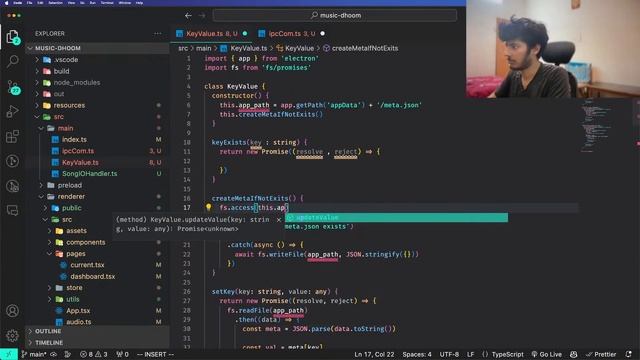Open forwarded ports indicator showing 0
The height and width of the screenshot is (360, 640).
(122, 354)
